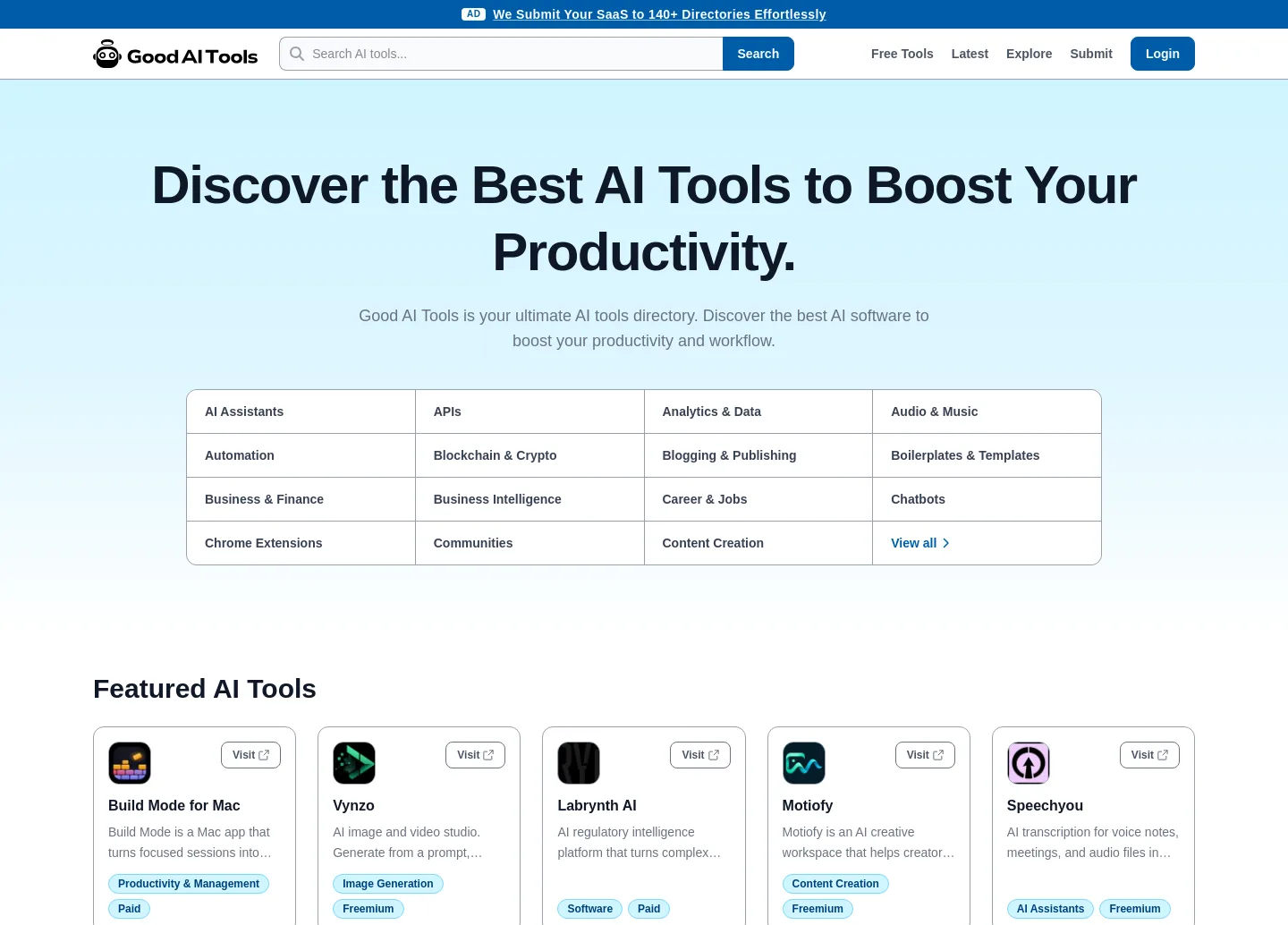Click the AD badge in top banner
This screenshot has width=1288, height=925.
point(473,14)
